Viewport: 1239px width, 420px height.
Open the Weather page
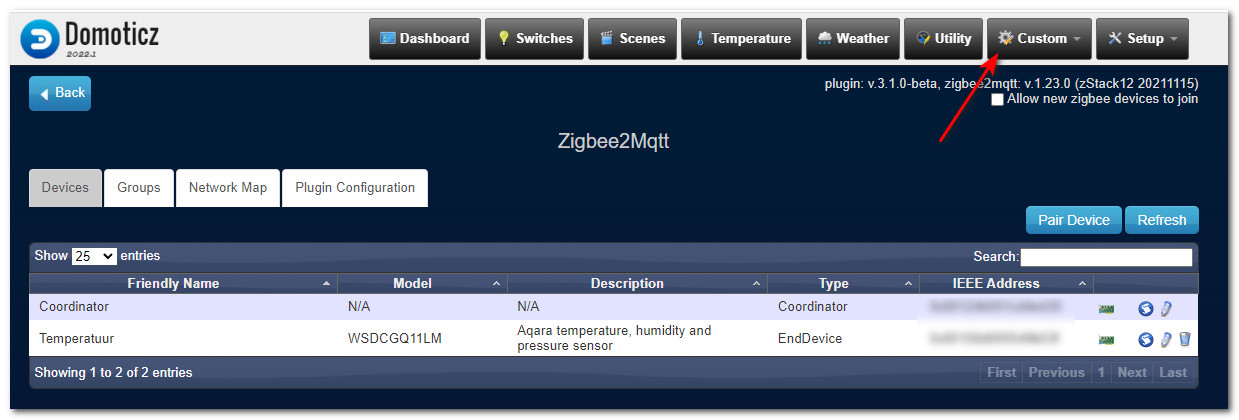click(853, 38)
